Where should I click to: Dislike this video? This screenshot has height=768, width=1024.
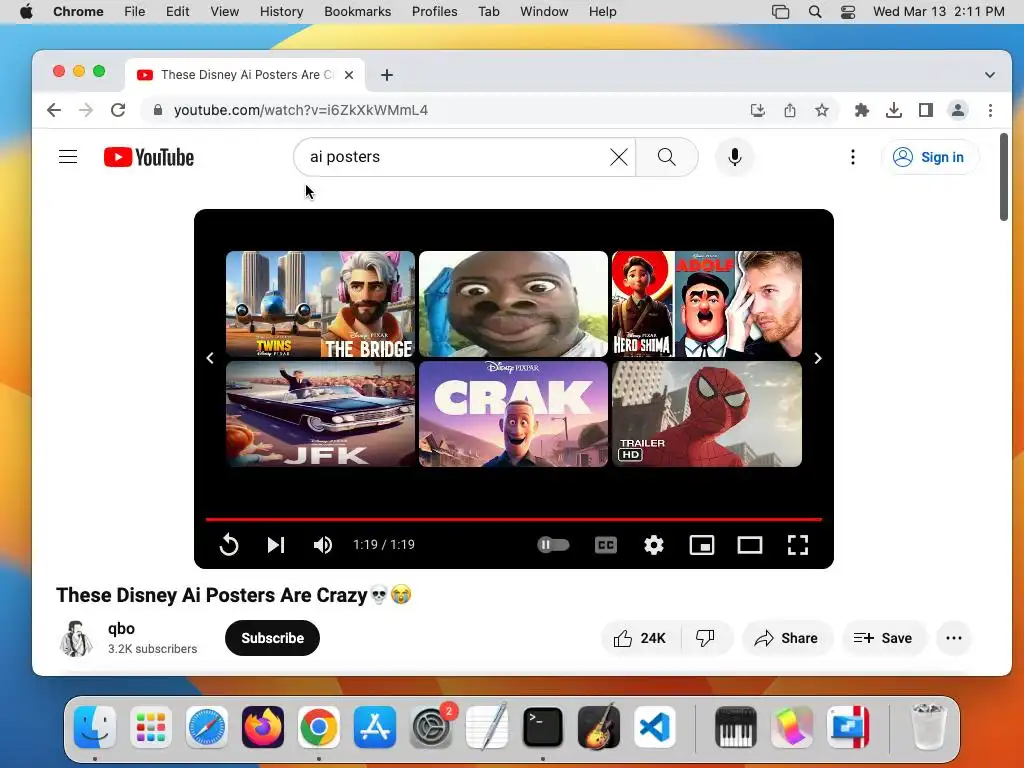pos(705,638)
